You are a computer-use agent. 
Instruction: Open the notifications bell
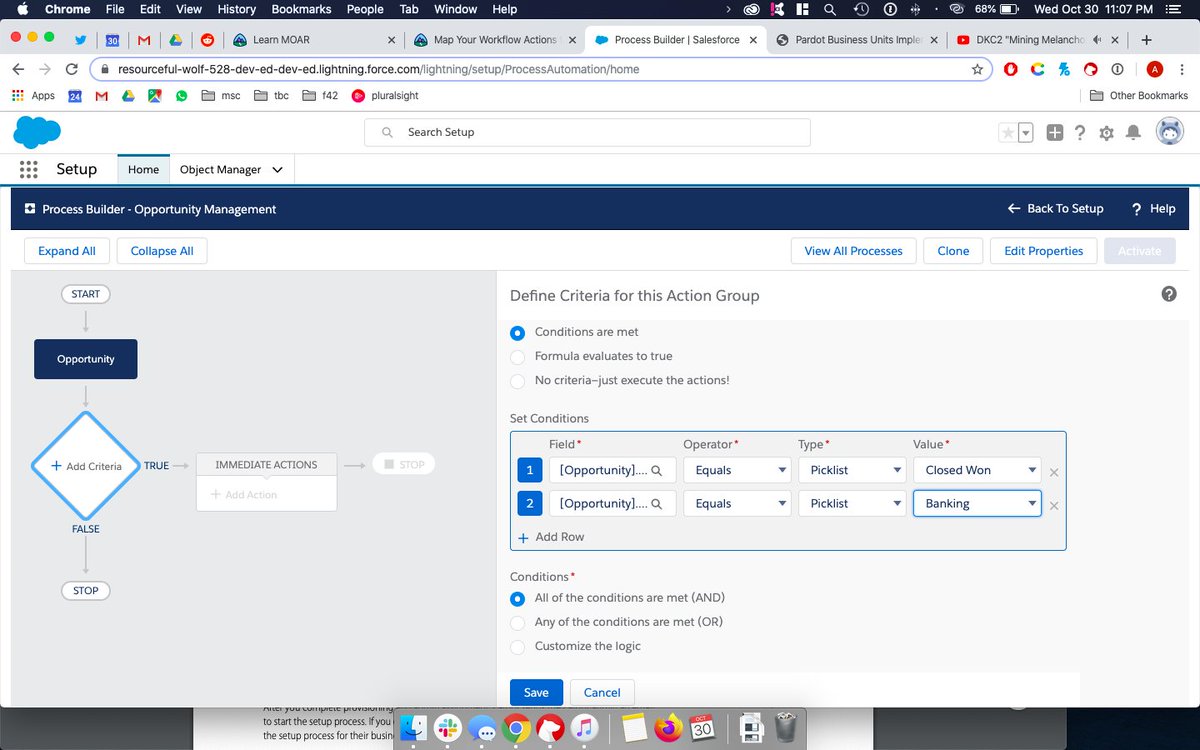pyautogui.click(x=1132, y=132)
